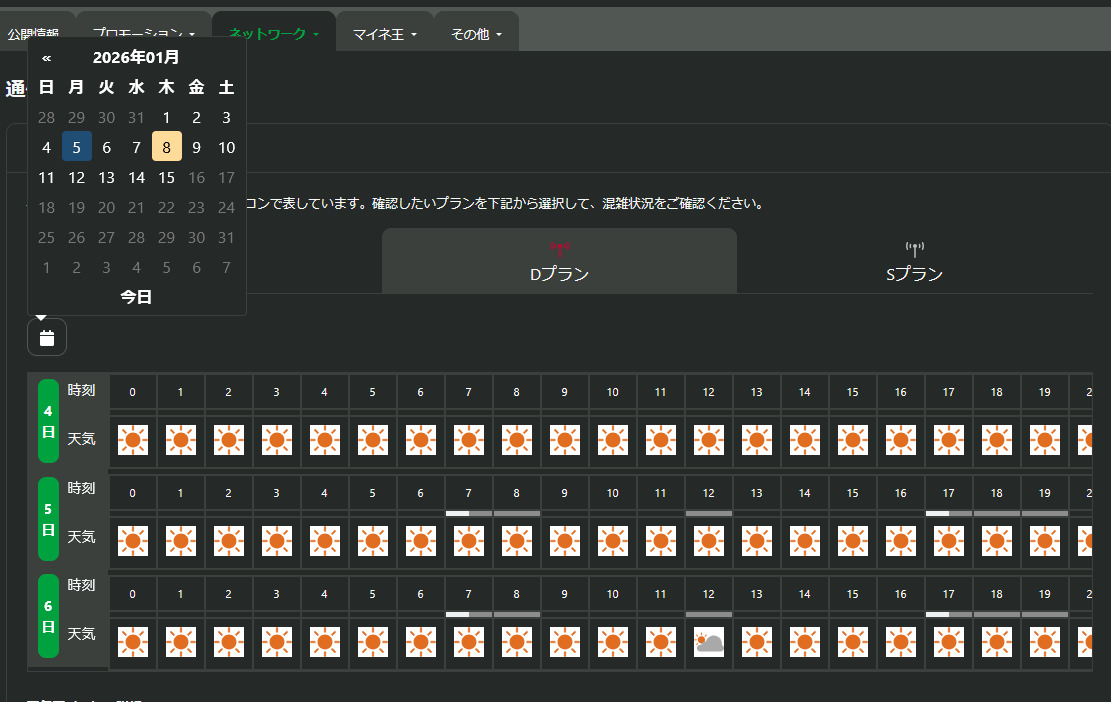This screenshot has width=1111, height=702.
Task: Click the D plan antenna icon
Action: 559,248
